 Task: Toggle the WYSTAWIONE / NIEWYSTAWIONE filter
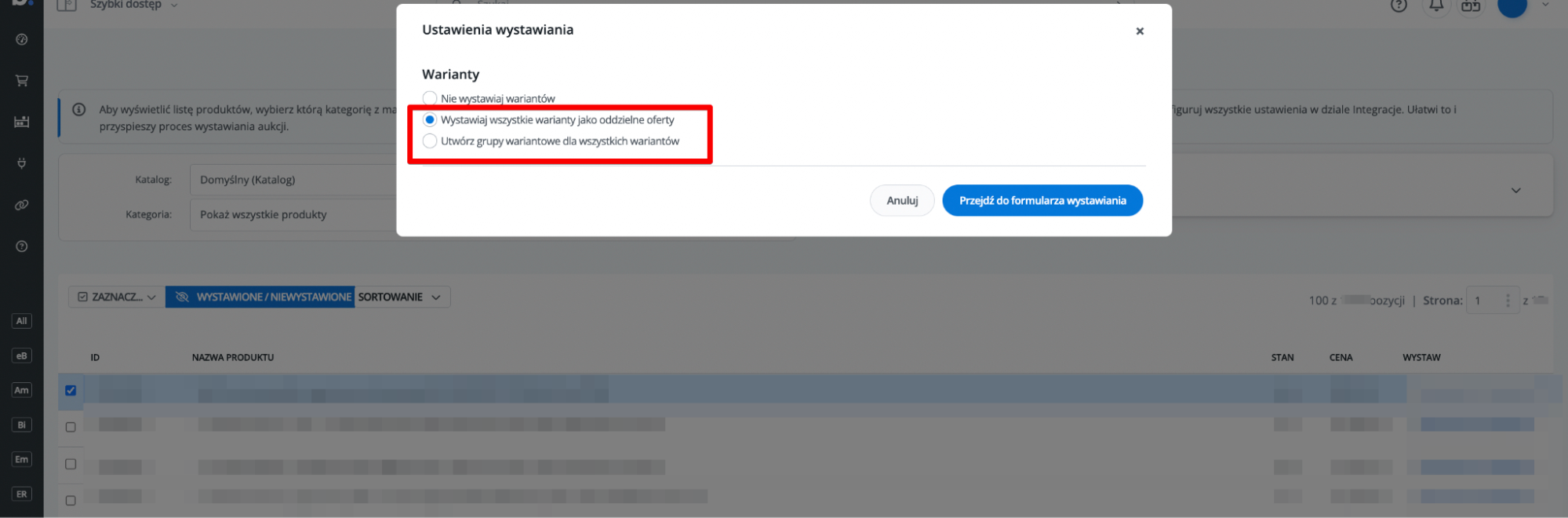pyautogui.click(x=260, y=297)
